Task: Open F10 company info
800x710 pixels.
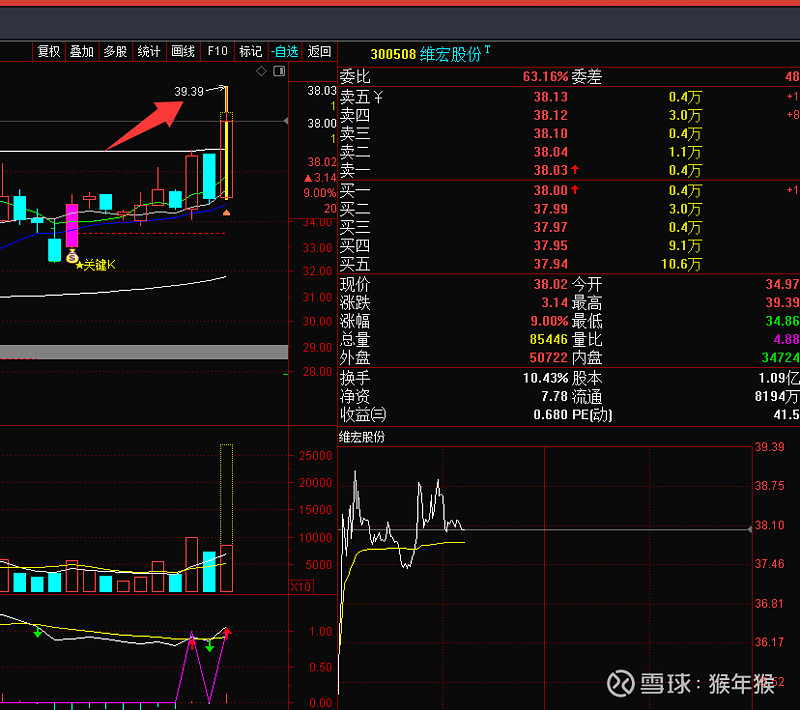Action: [x=218, y=52]
